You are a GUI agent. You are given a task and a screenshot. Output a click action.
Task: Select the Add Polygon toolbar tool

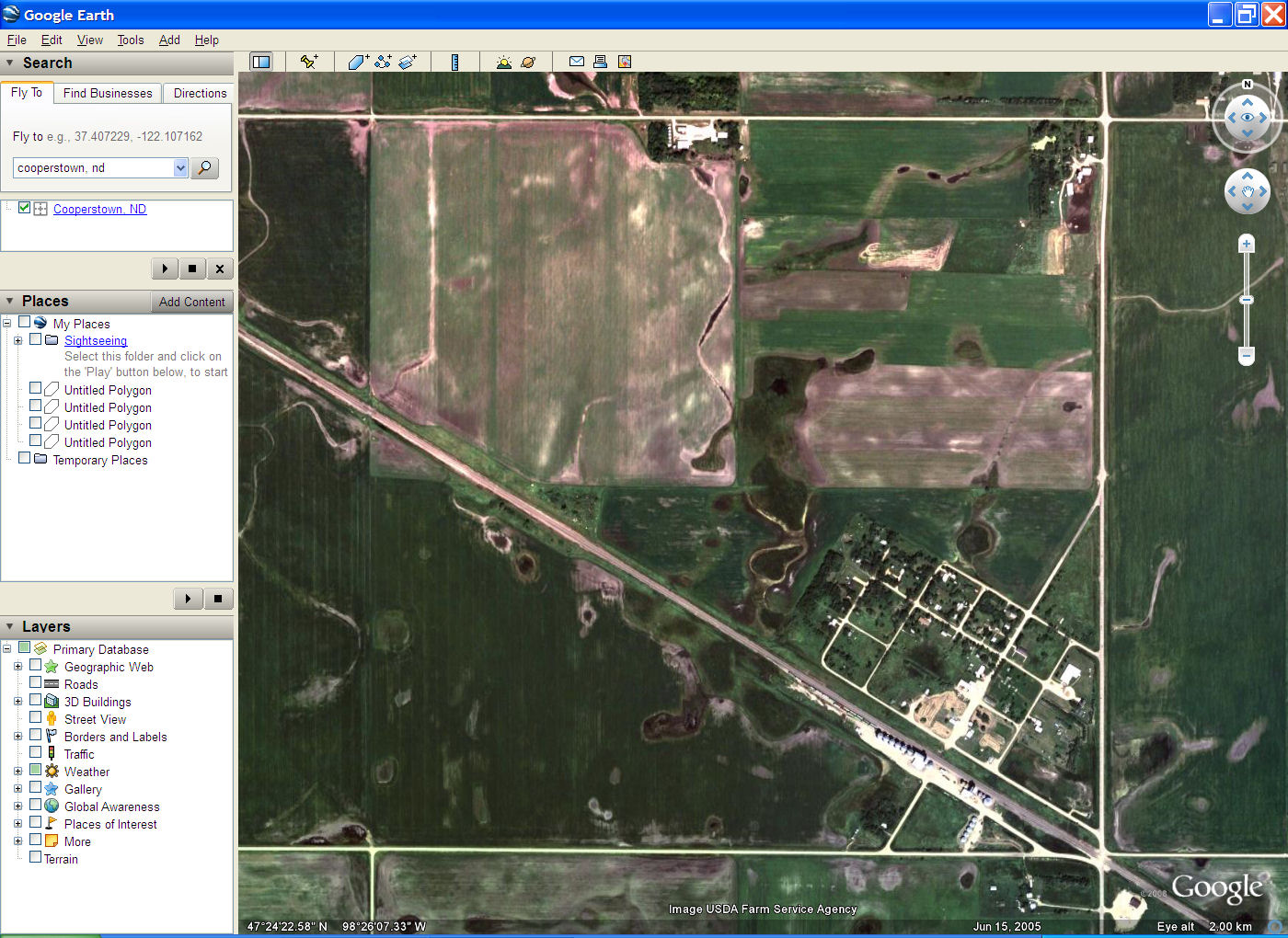(x=358, y=62)
